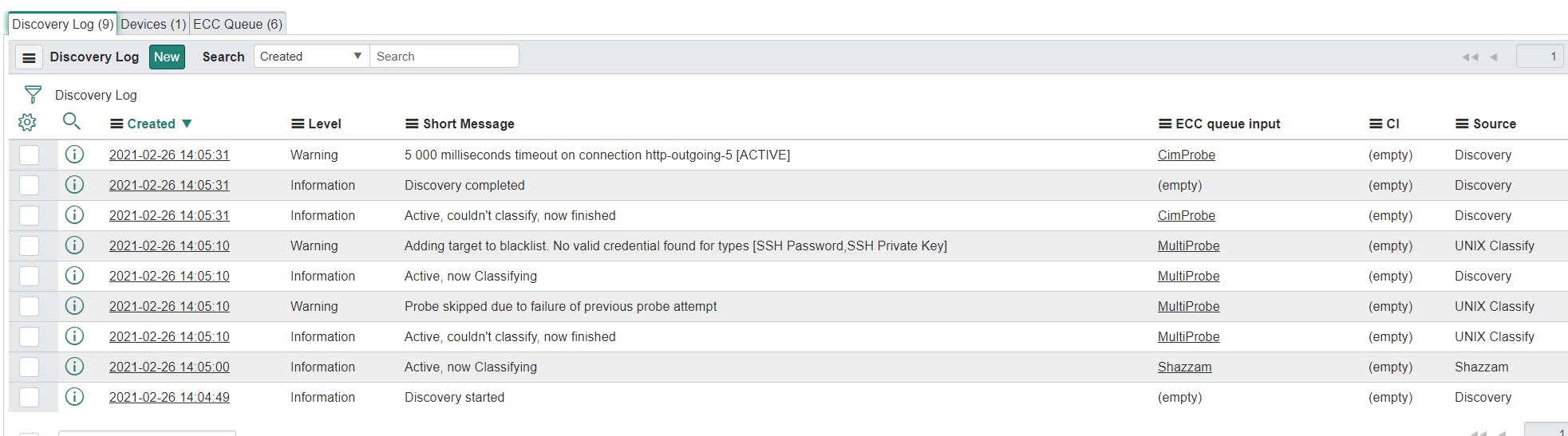Open the Shazzam ECC queue link
This screenshot has height=436, width=1568.
pos(1184,367)
